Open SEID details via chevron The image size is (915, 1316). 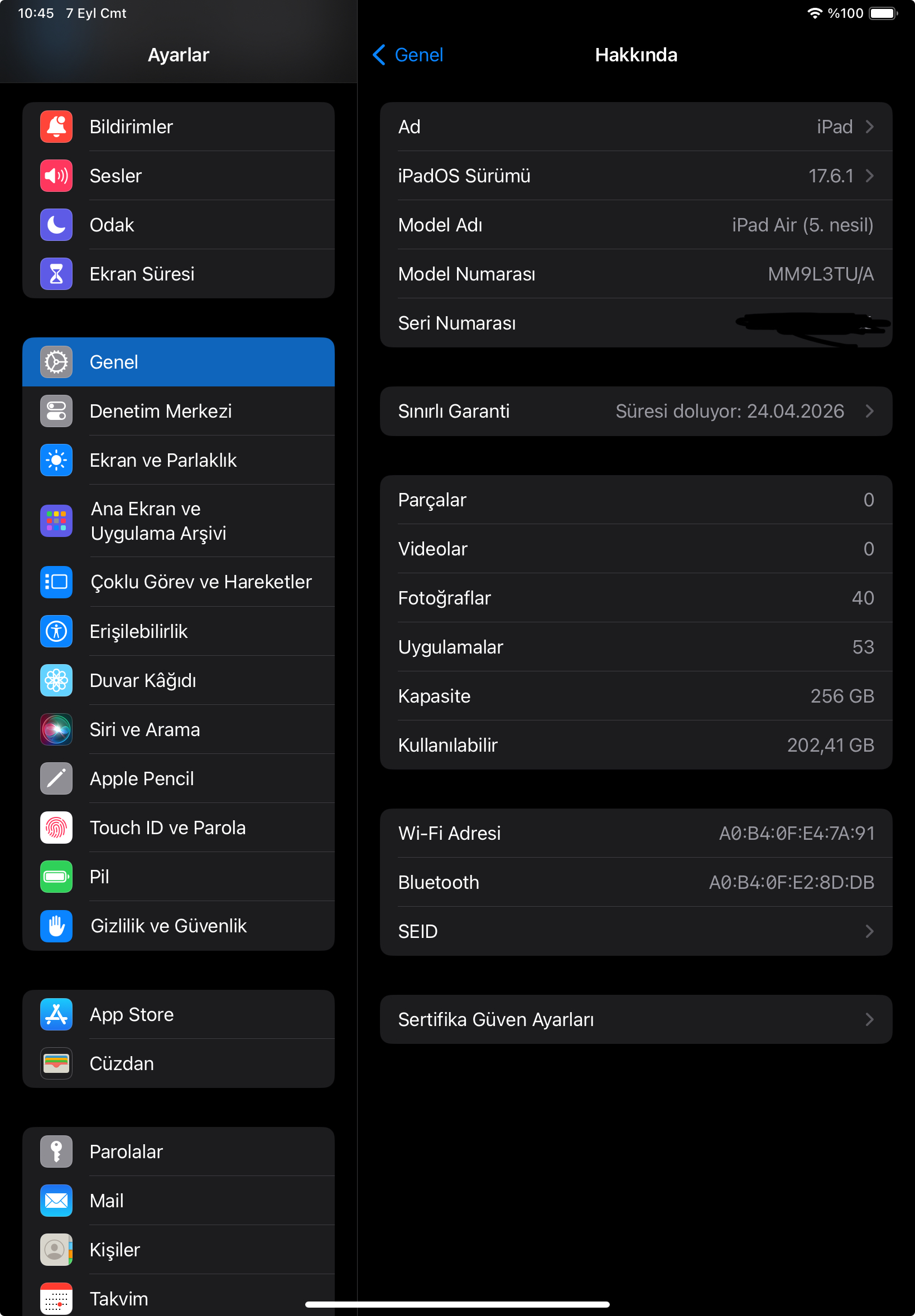point(870,931)
